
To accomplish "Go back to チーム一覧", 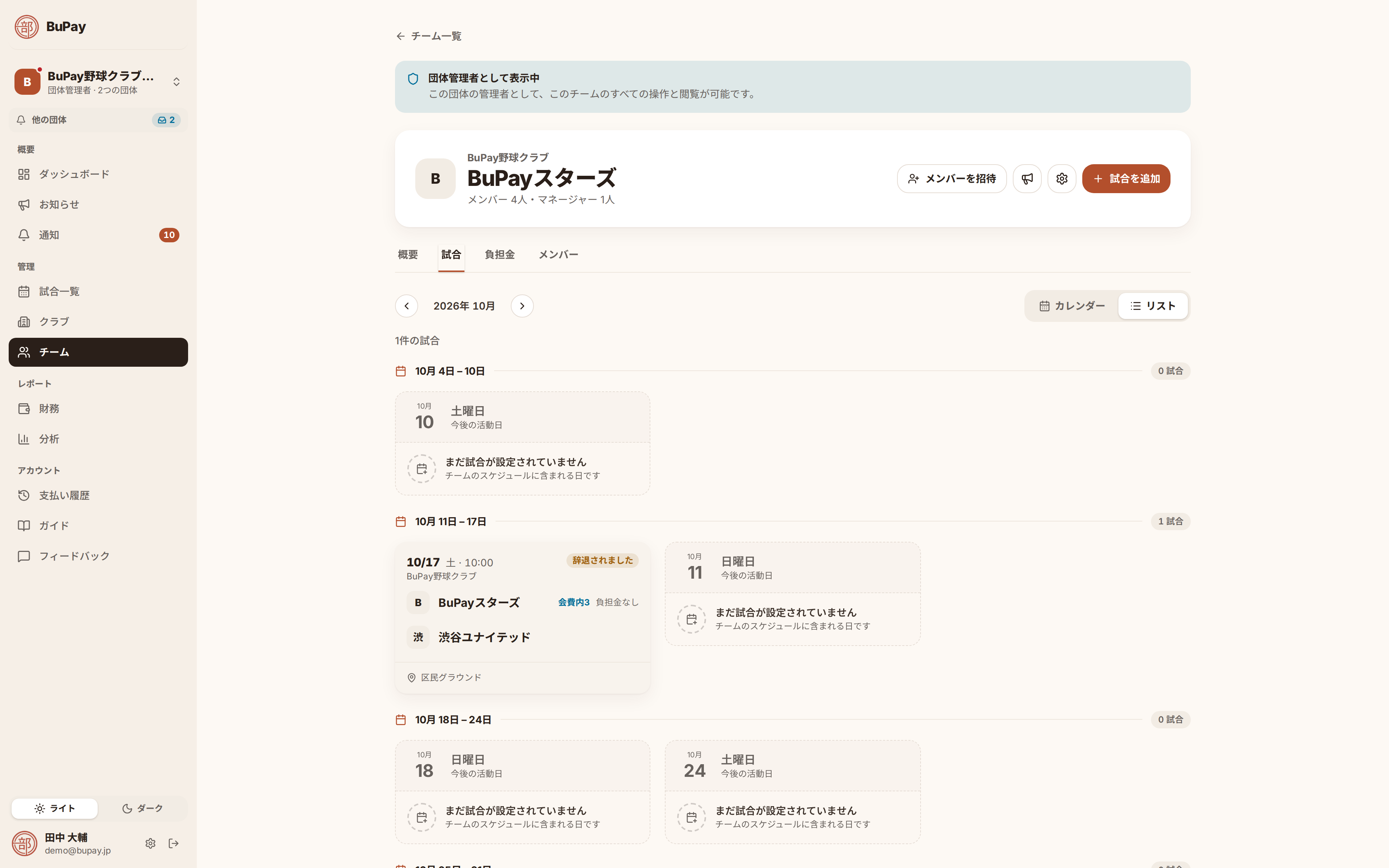I will click(429, 36).
